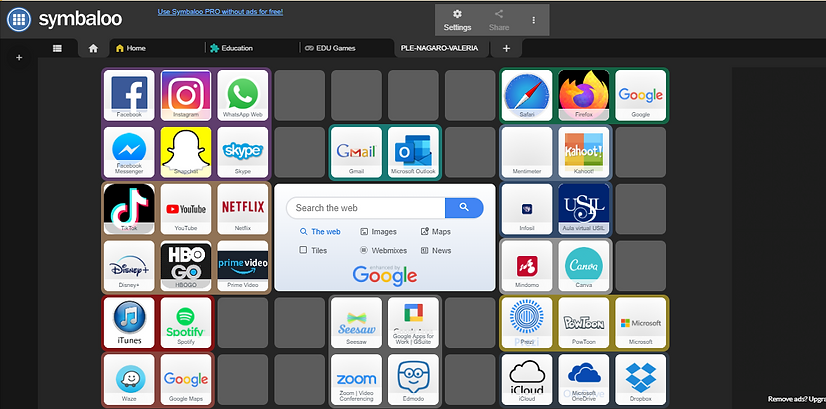Open the Instagram tile
826x409 pixels.
click(x=186, y=95)
